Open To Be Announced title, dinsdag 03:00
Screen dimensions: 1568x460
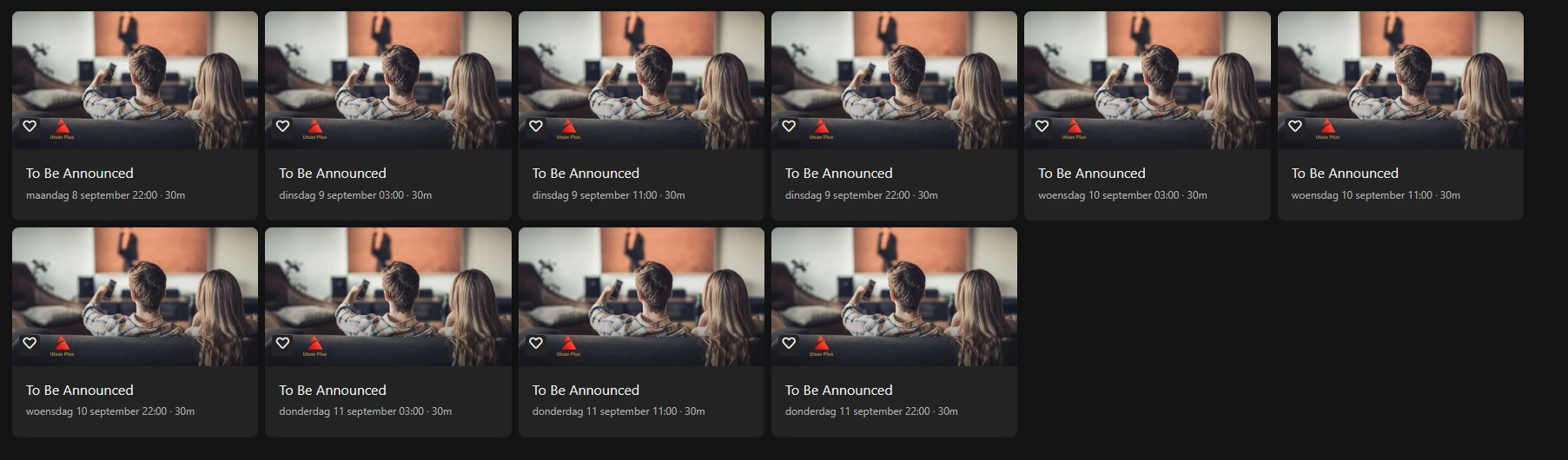click(x=333, y=174)
